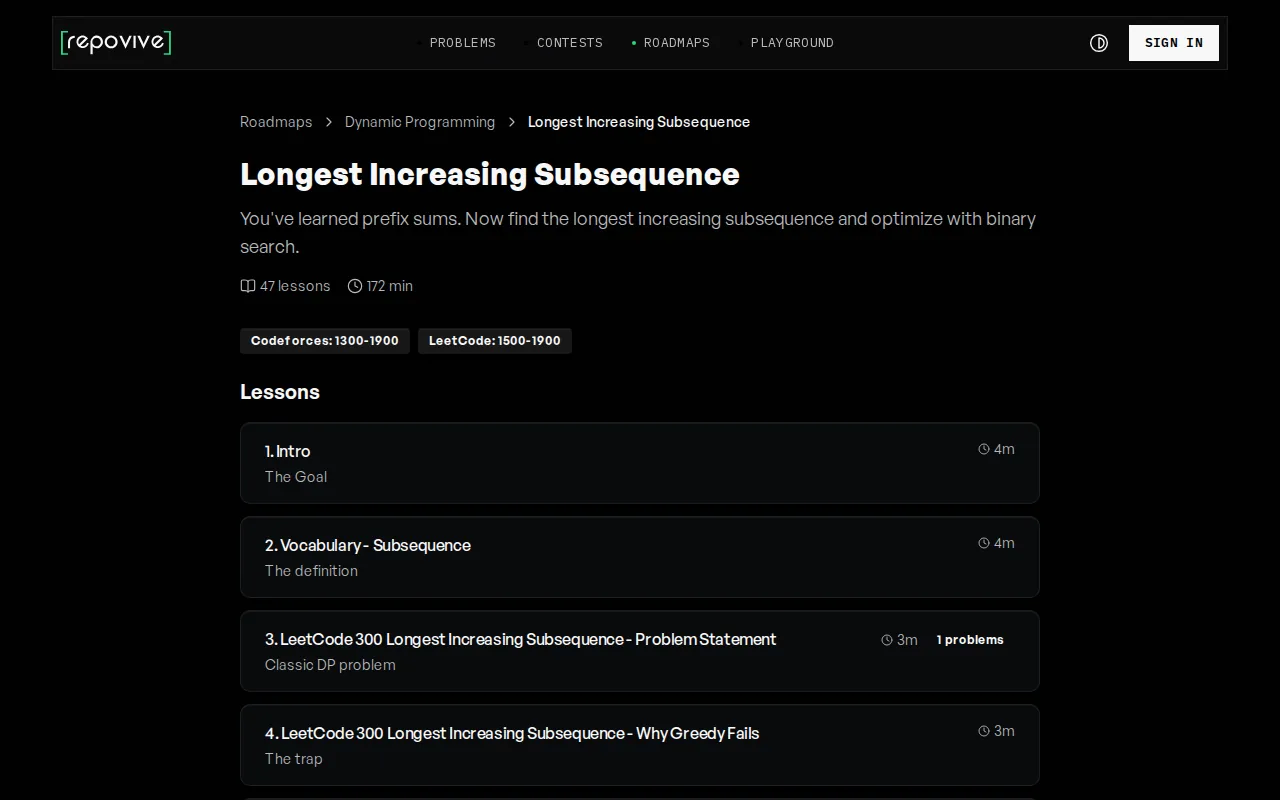This screenshot has width=1280, height=800.
Task: Click the first breadcrumb chevron after Roadmaps
Action: [x=329, y=122]
